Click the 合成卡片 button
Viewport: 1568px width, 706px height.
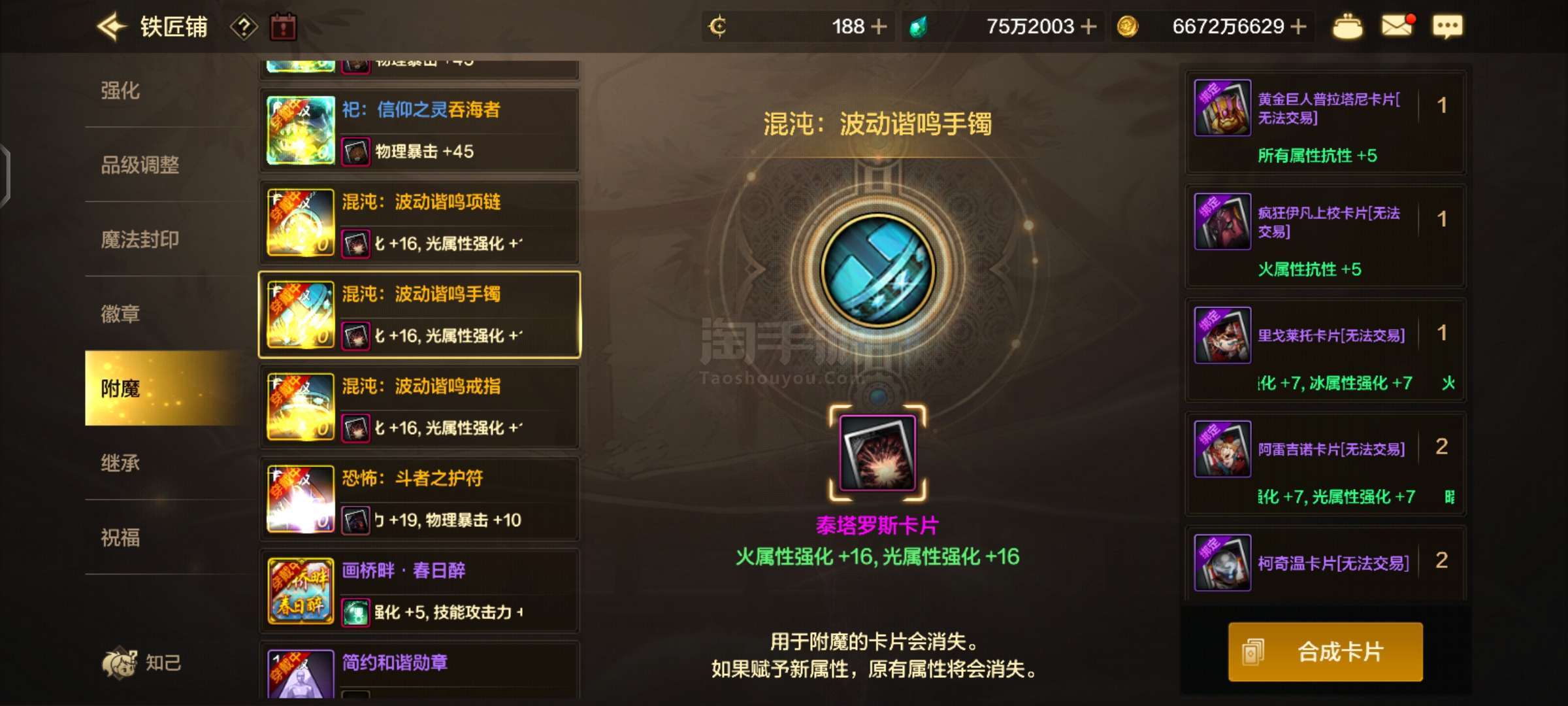[1325, 652]
